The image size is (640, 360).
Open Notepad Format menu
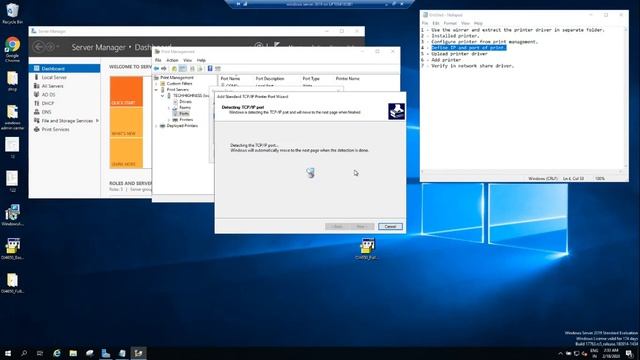tap(450, 23)
